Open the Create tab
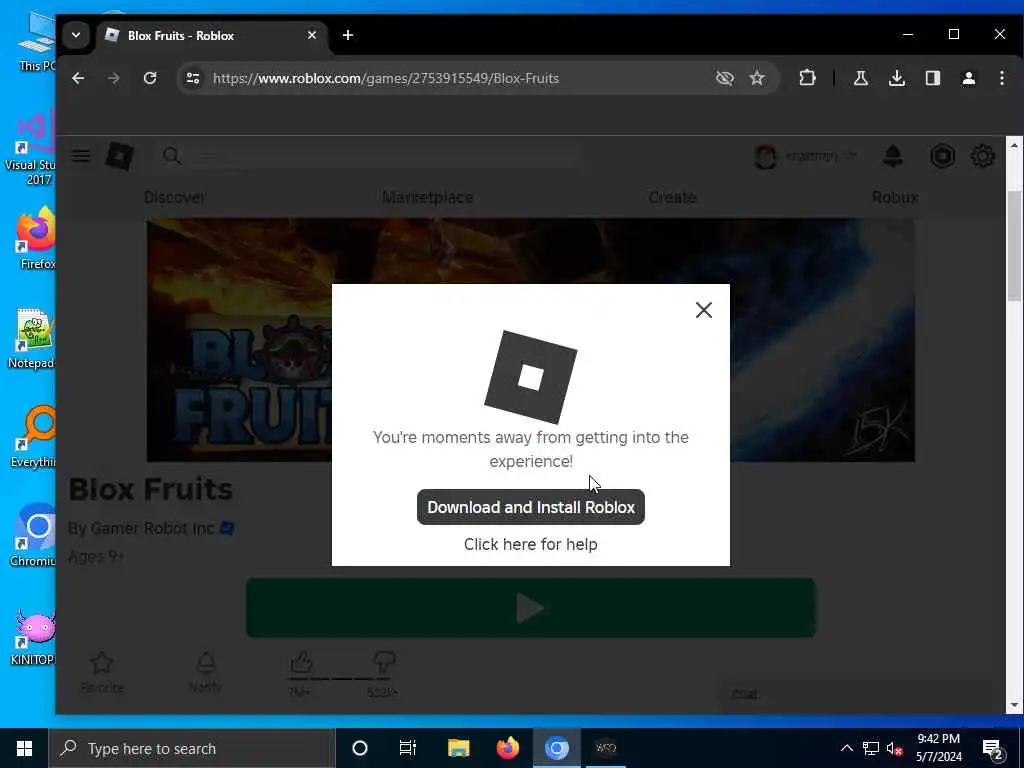Viewport: 1024px width, 768px height. [x=673, y=197]
